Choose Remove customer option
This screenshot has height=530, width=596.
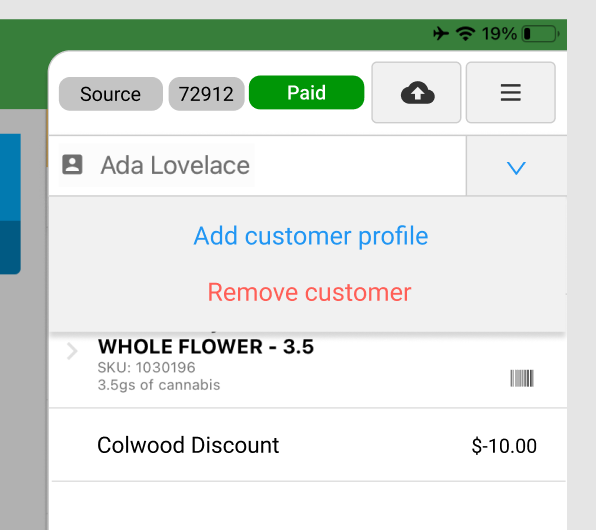point(309,292)
